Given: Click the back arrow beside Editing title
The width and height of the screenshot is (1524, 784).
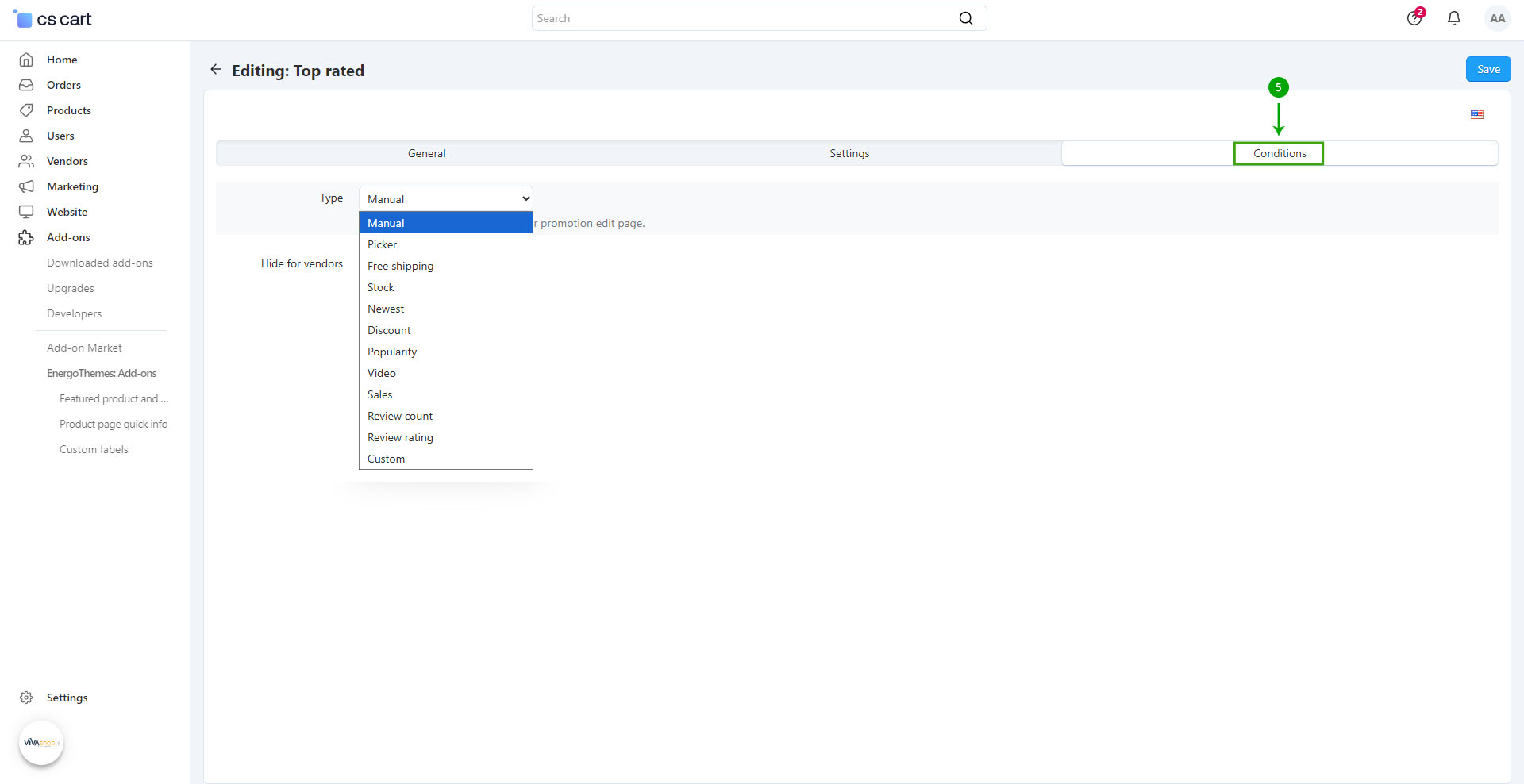Looking at the screenshot, I should point(215,70).
